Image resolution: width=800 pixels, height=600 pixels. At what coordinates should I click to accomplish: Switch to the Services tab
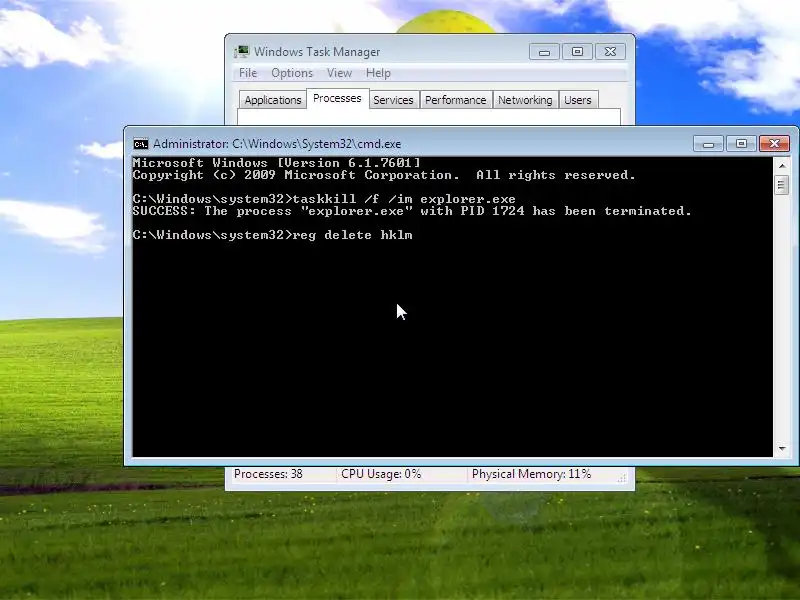click(393, 100)
